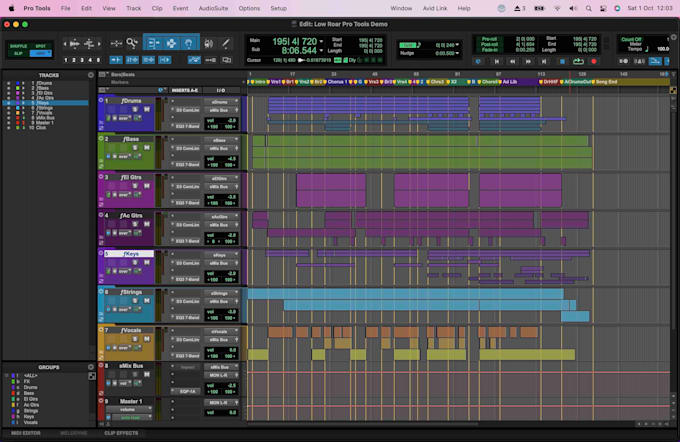Open the MIDI Editor tab
The height and width of the screenshot is (442, 680).
click(26, 433)
